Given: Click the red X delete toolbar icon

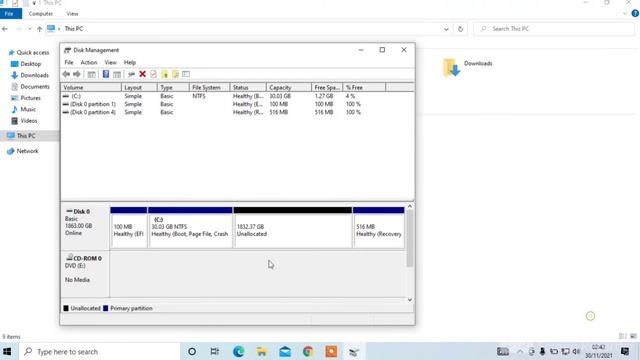Looking at the screenshot, I should pos(142,74).
